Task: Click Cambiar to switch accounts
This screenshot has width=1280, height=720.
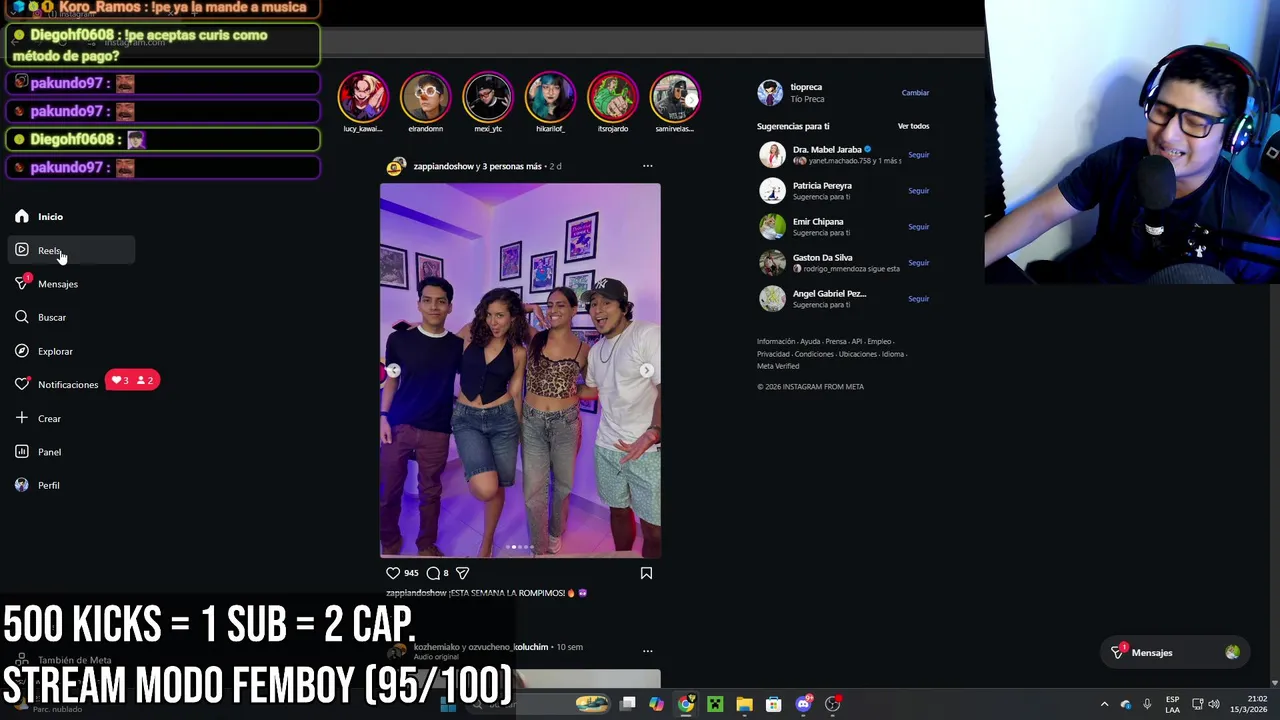Action: point(915,93)
